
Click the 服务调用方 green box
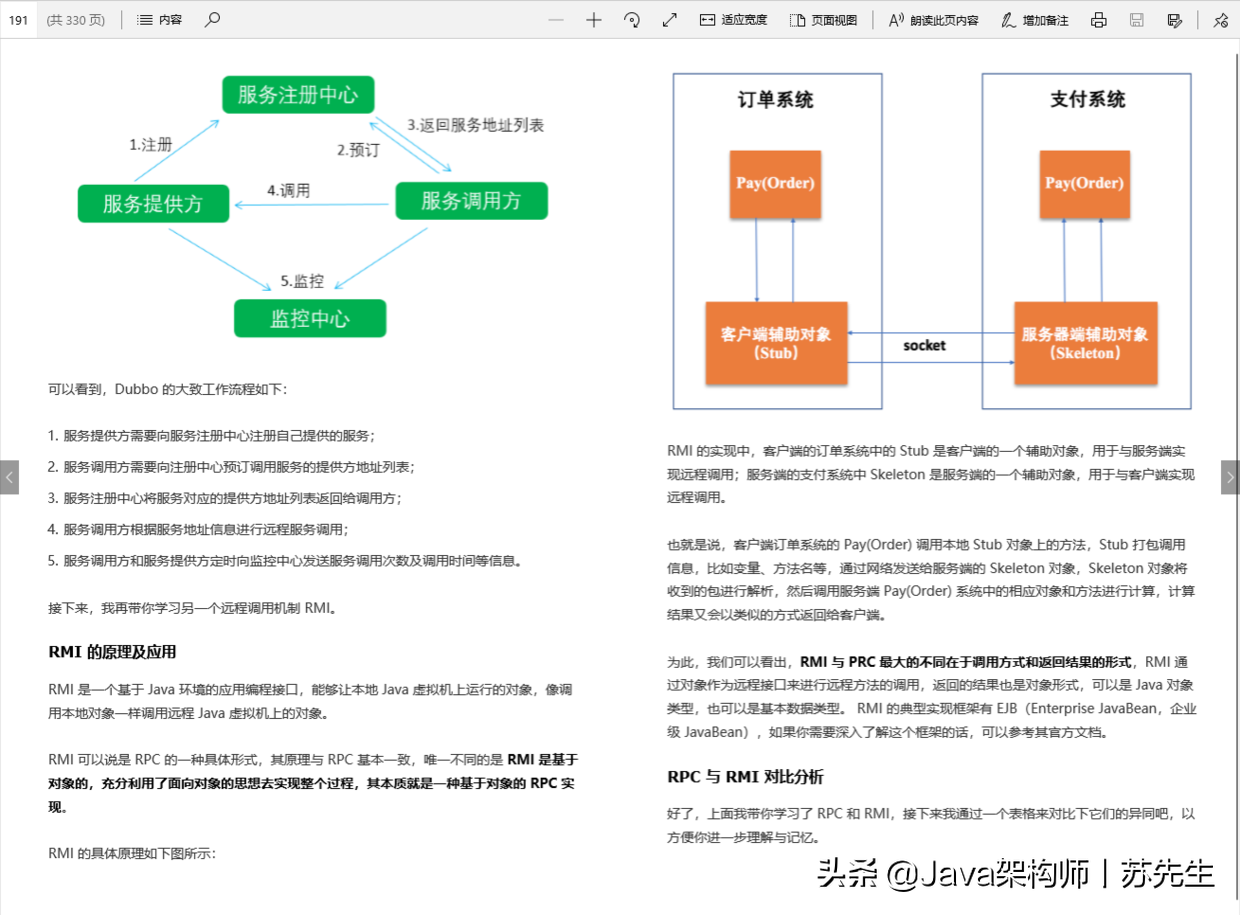[471, 201]
